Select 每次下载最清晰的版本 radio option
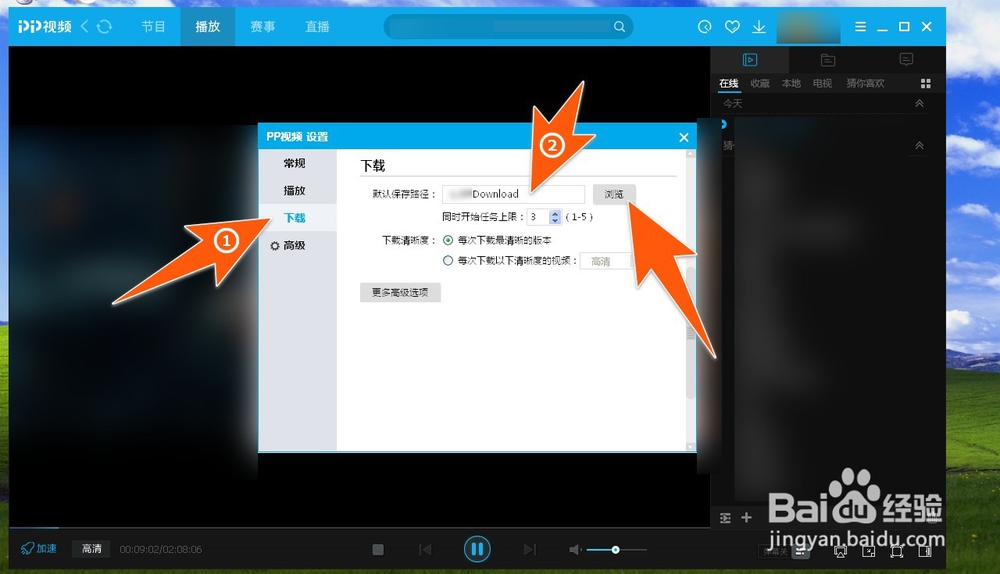The height and width of the screenshot is (574, 1000). (x=448, y=240)
